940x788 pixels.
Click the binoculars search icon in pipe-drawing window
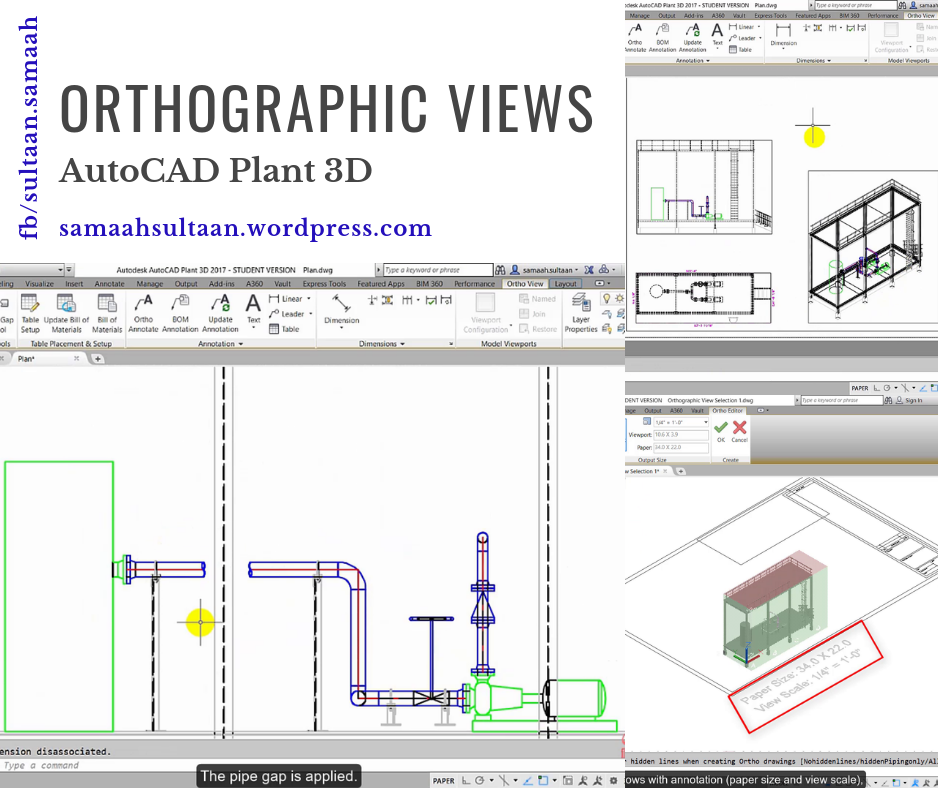[500, 270]
